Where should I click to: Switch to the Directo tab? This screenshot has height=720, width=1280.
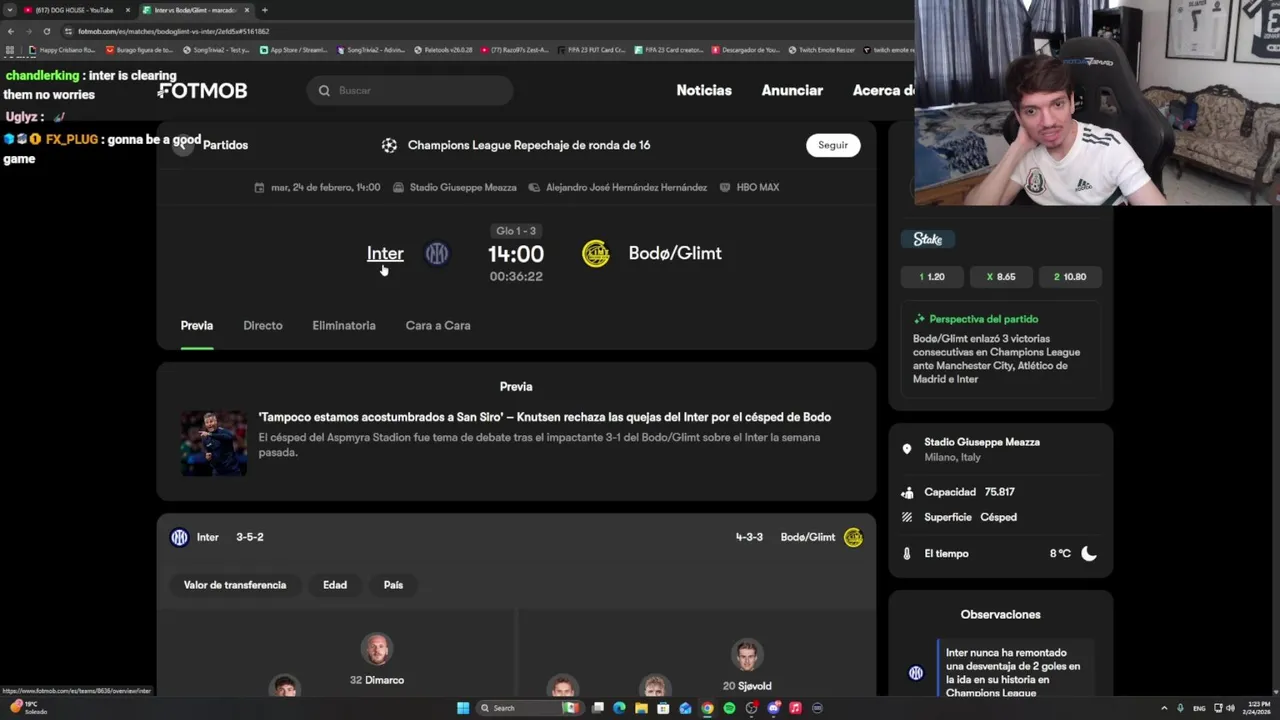263,326
